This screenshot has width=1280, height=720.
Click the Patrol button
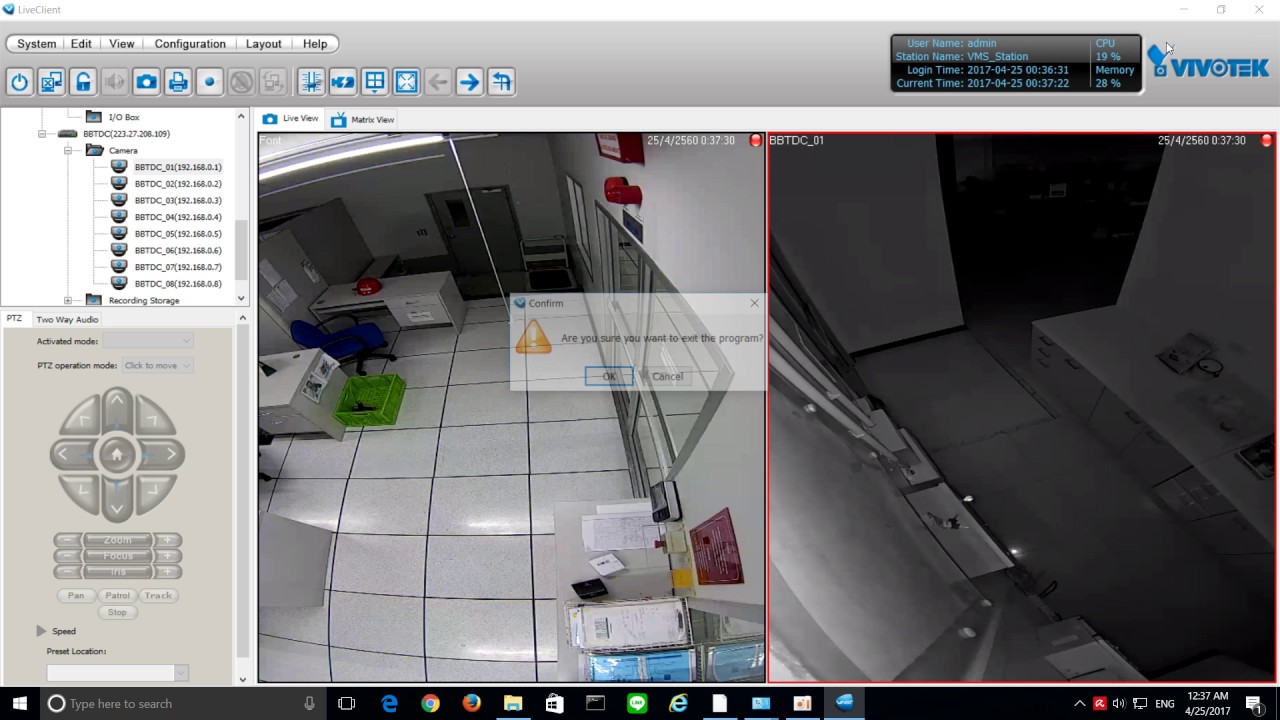117,596
